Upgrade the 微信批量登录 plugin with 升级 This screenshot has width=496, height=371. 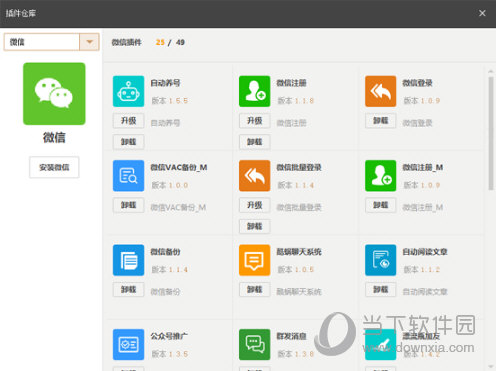point(254,205)
